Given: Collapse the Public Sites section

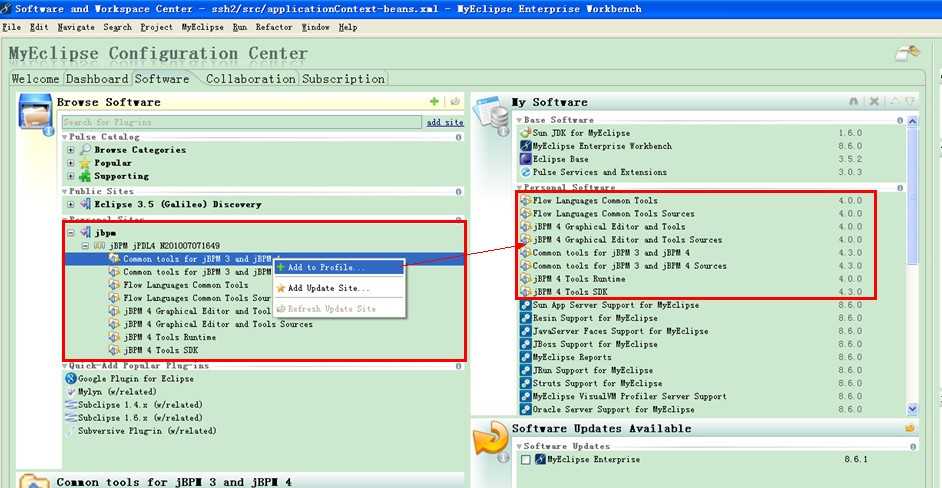Looking at the screenshot, I should click(65, 191).
